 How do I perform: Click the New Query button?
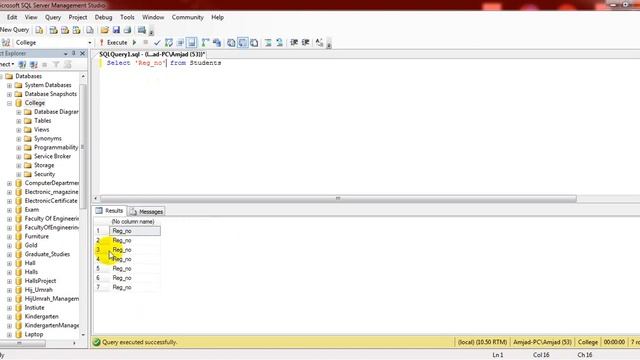(x=15, y=30)
